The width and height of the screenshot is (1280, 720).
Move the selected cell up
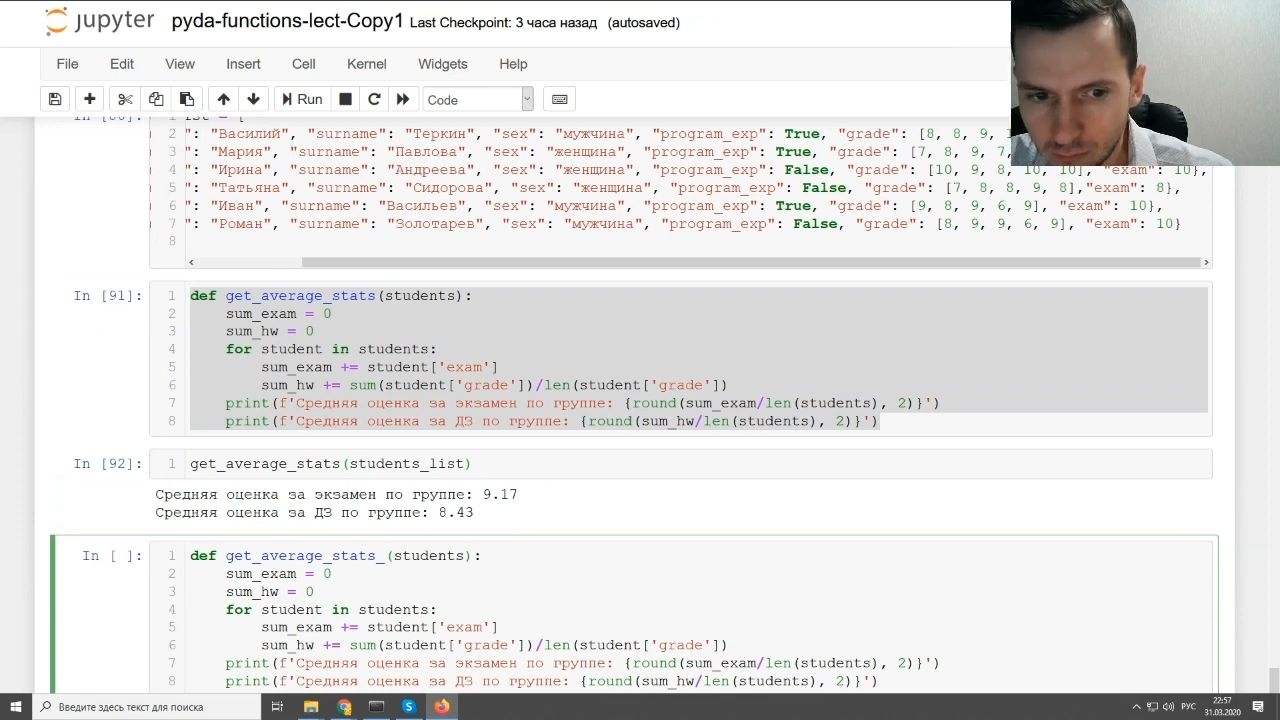(x=224, y=99)
